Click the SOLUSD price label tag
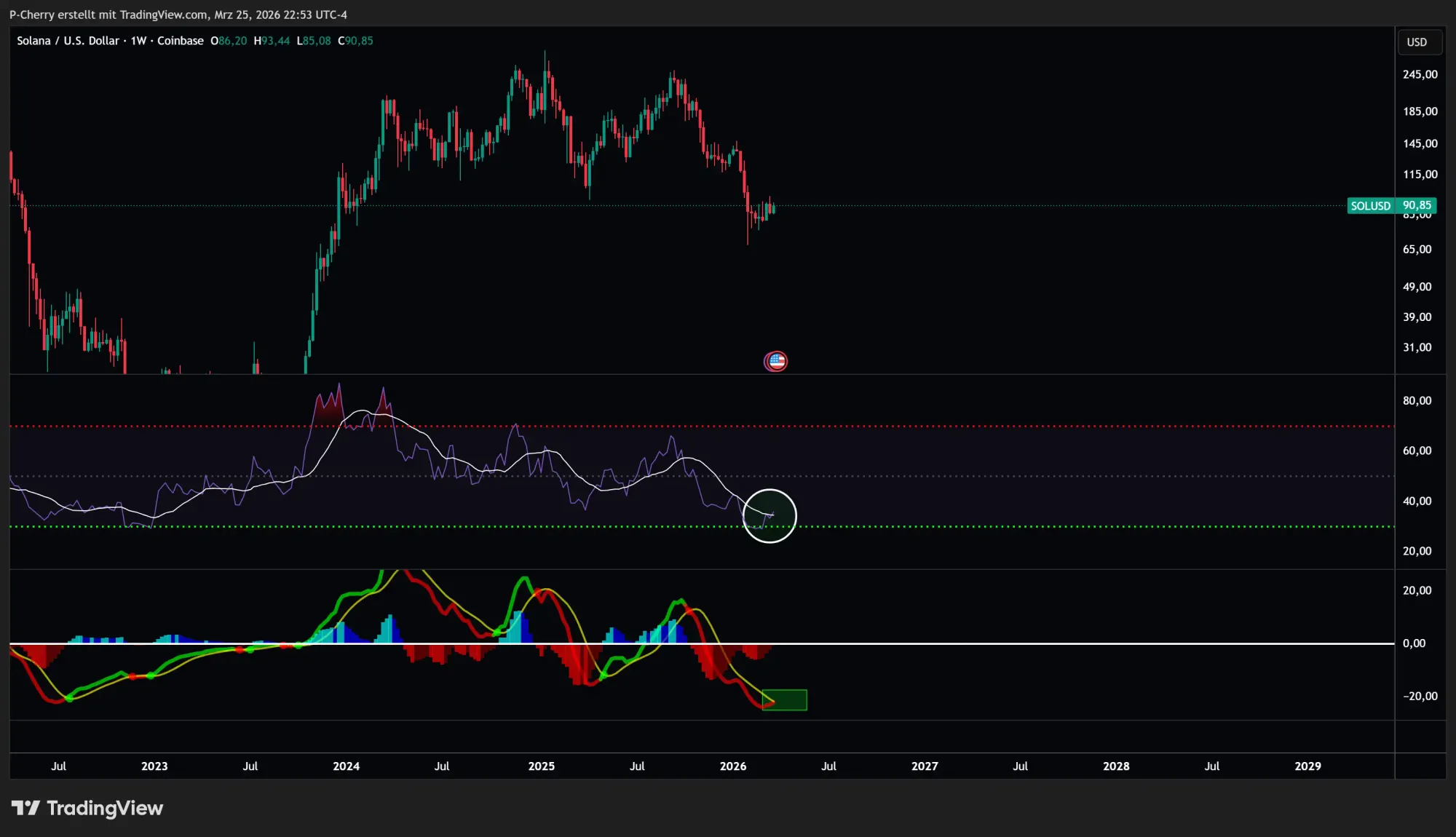1456x837 pixels. (1370, 206)
